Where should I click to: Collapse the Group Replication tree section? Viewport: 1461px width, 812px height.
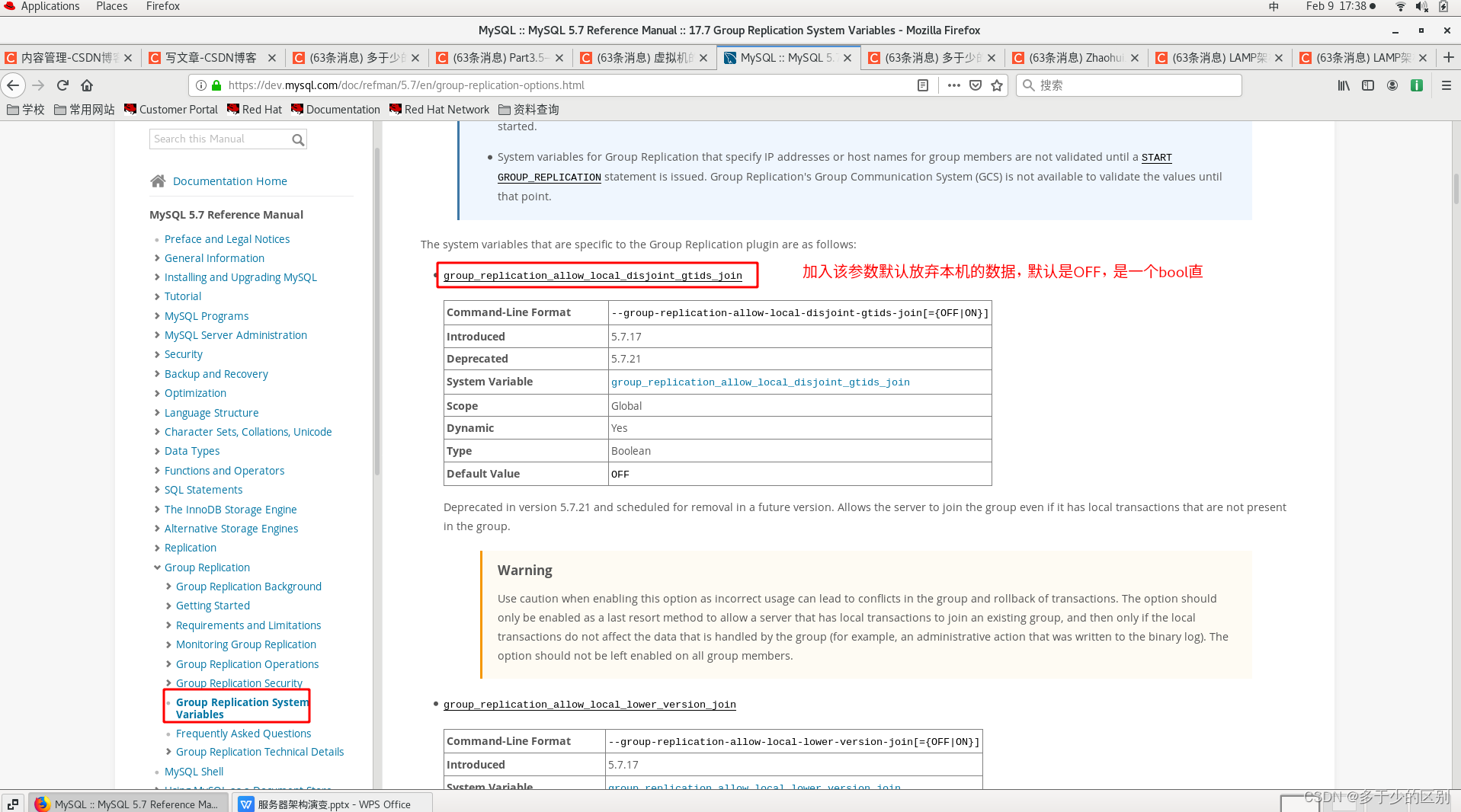click(x=157, y=567)
